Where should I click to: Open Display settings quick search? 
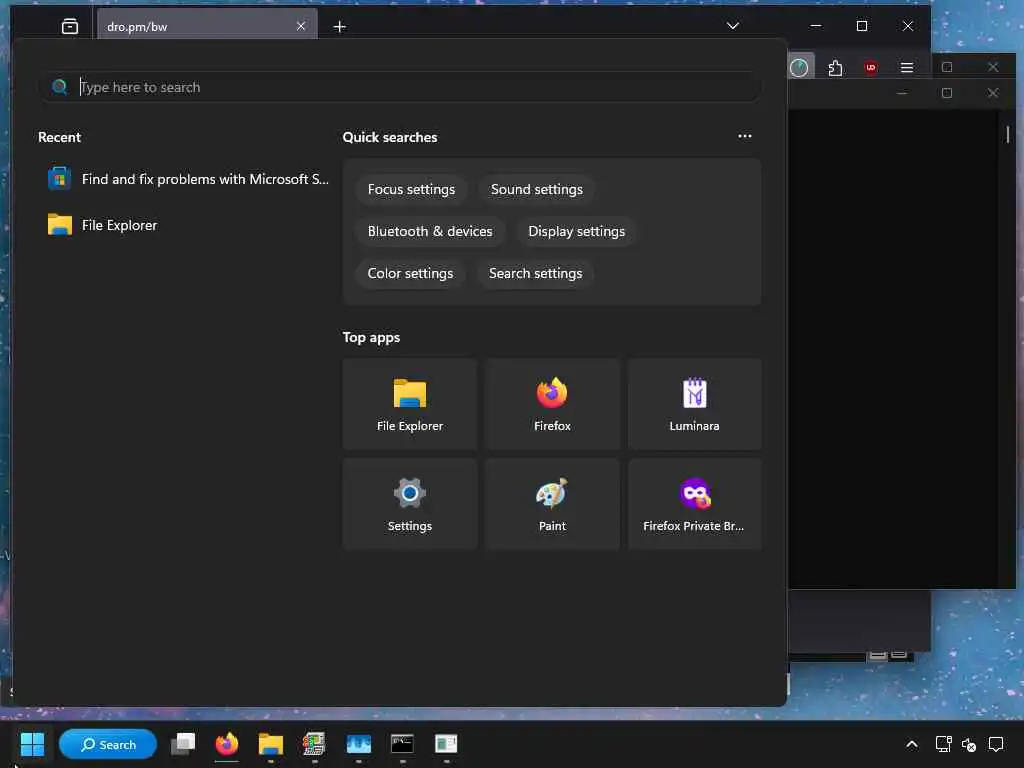[x=577, y=231]
